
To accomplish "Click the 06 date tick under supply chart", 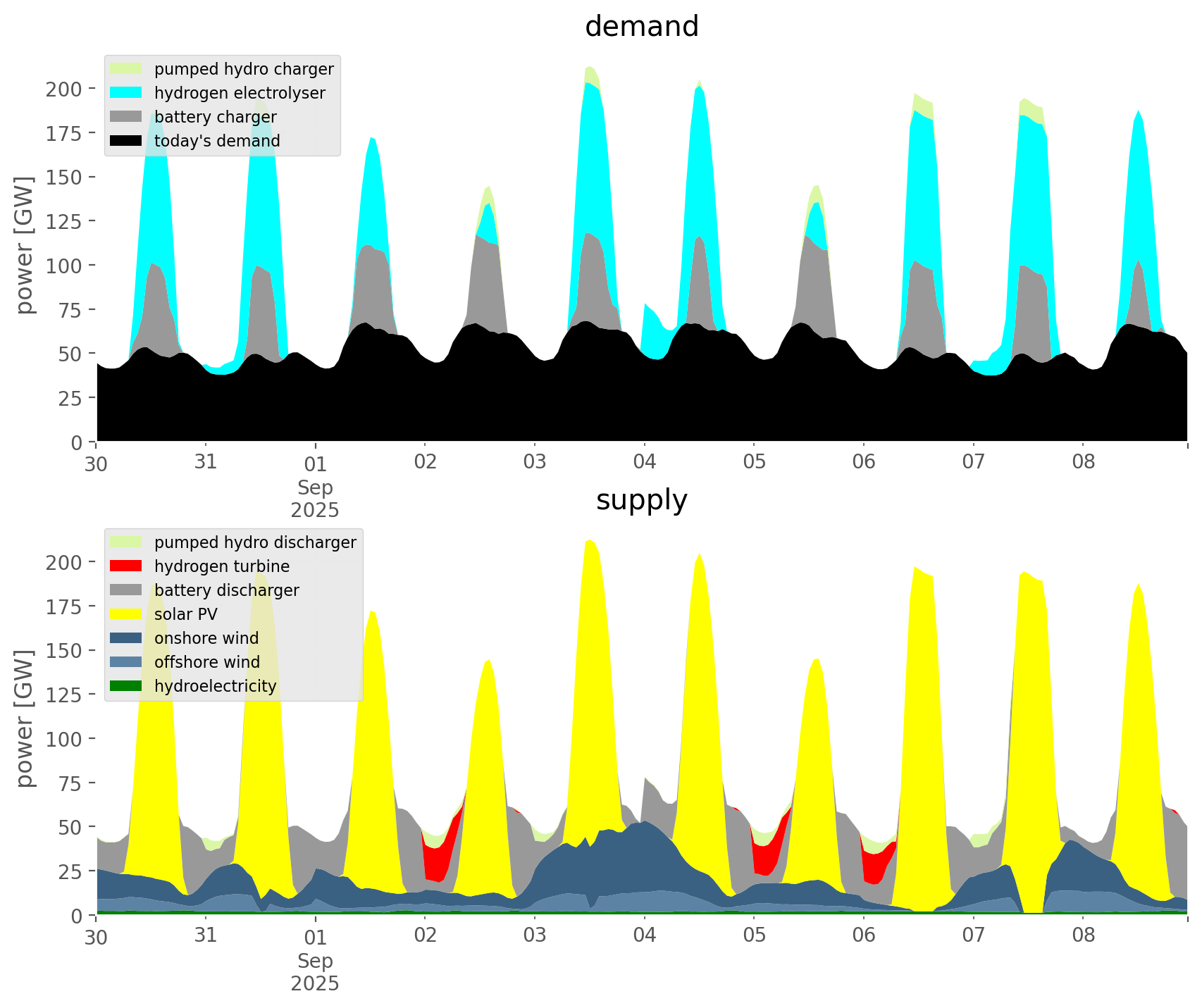I will (x=863, y=936).
